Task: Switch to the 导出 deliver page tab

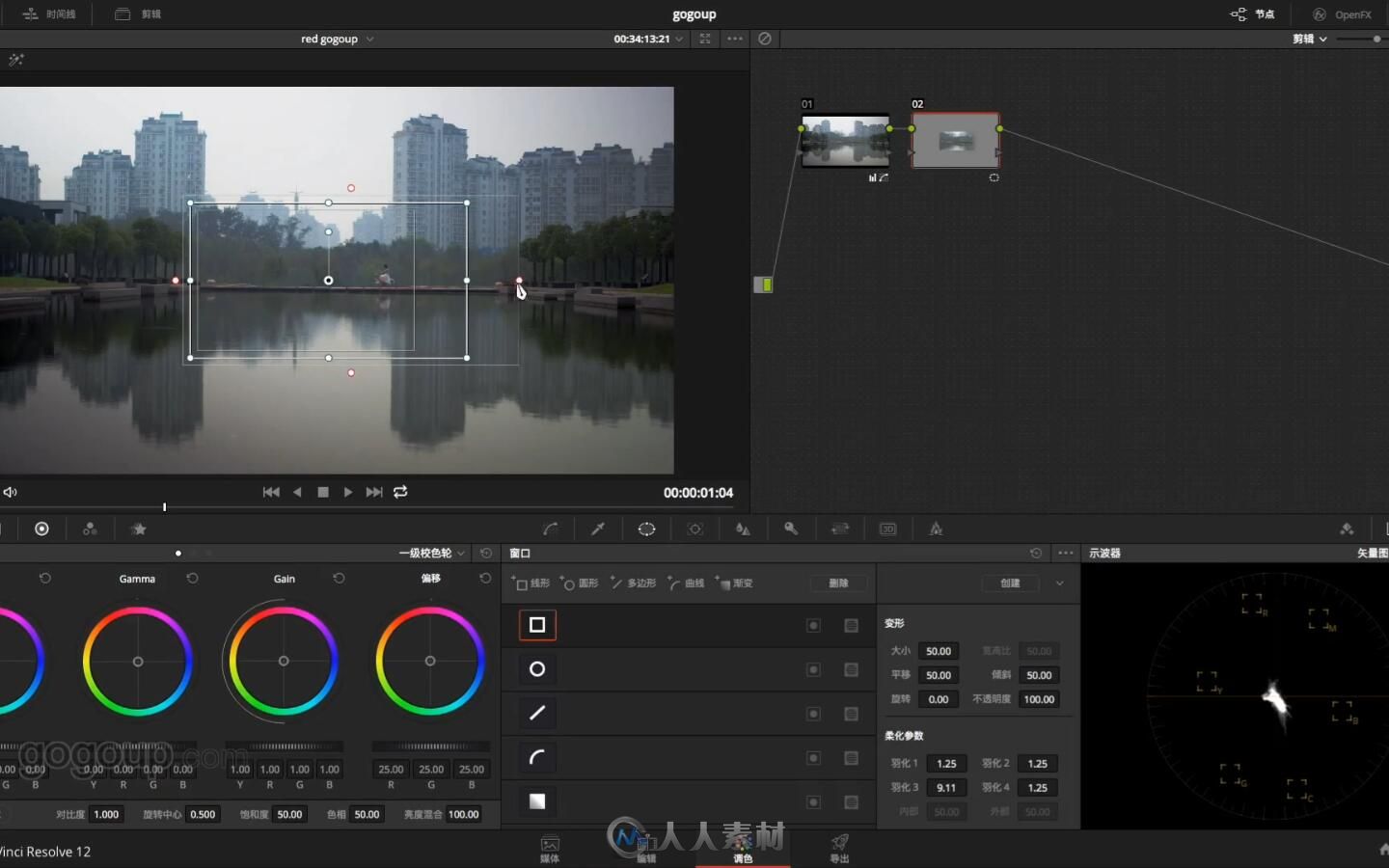Action: point(839,848)
